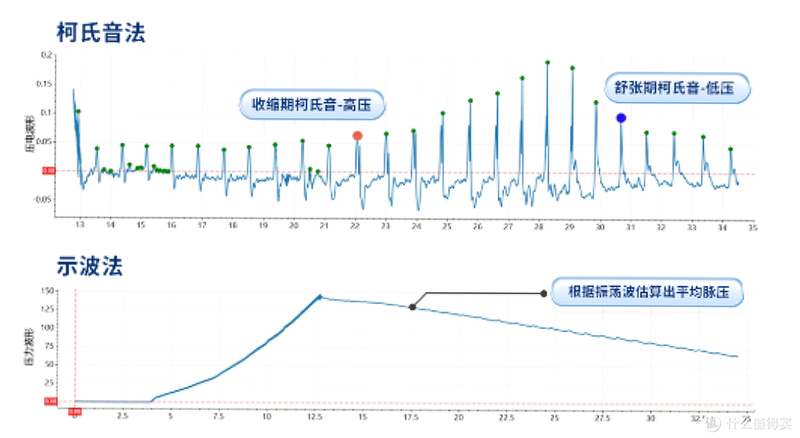Click the 压力波形 vertical axis label
This screenshot has width=800, height=438.
(x=29, y=347)
